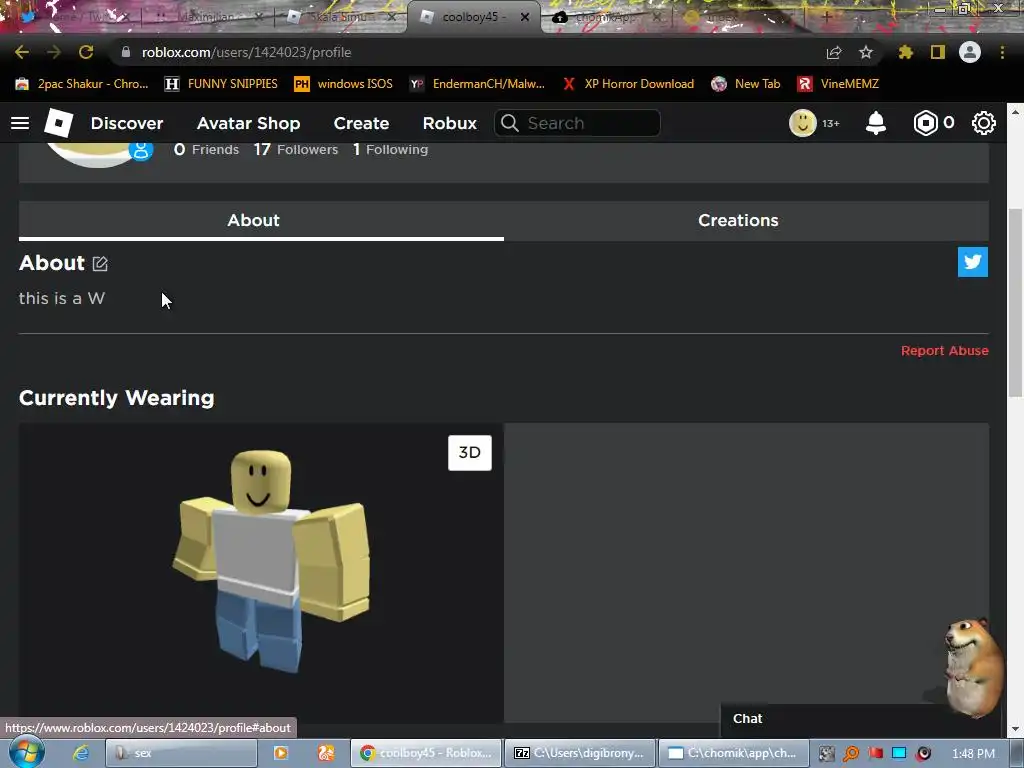Image resolution: width=1024 pixels, height=768 pixels.
Task: Go back in browser history
Action: (x=22, y=52)
